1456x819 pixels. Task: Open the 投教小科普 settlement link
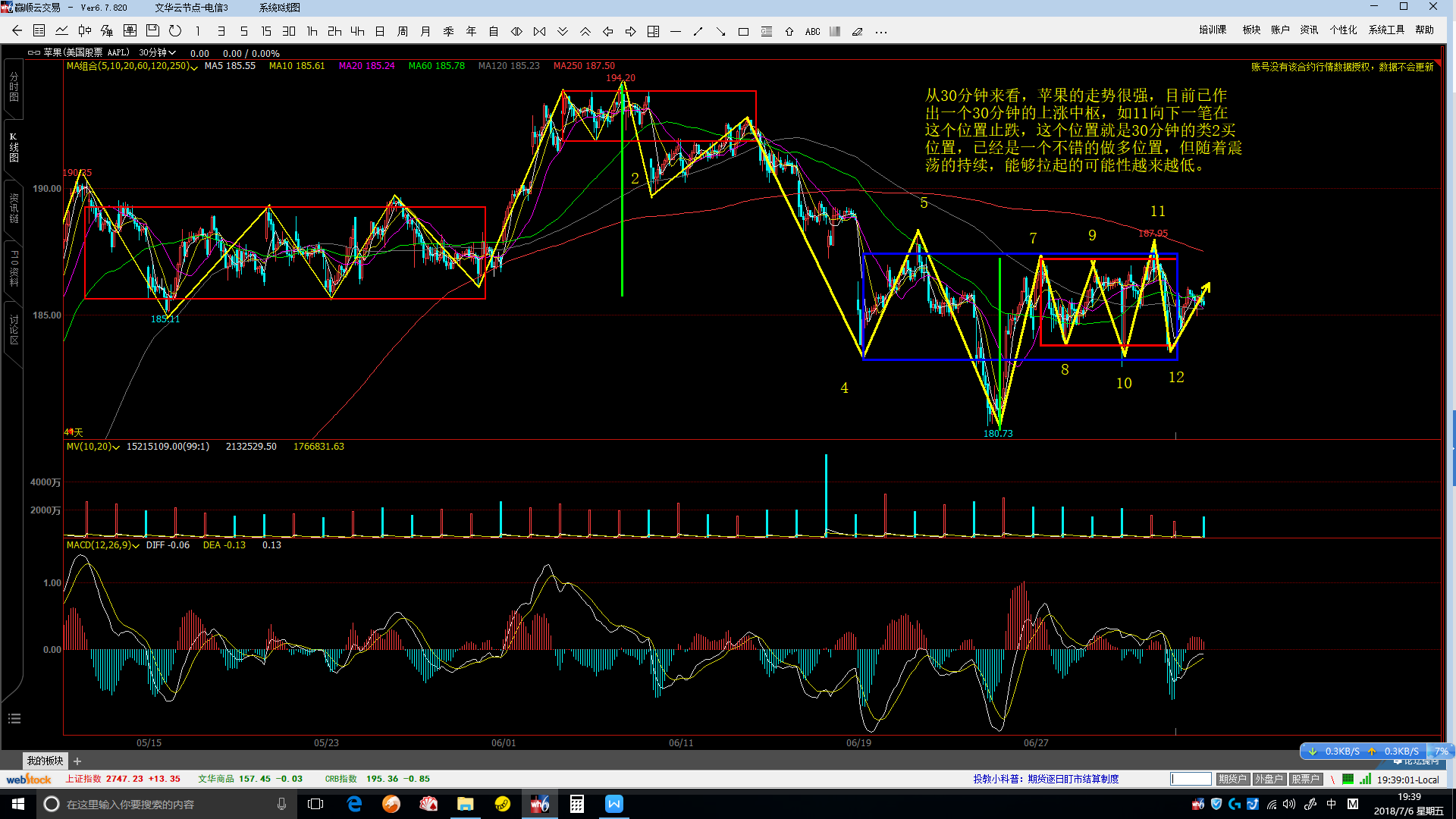pos(1046,779)
